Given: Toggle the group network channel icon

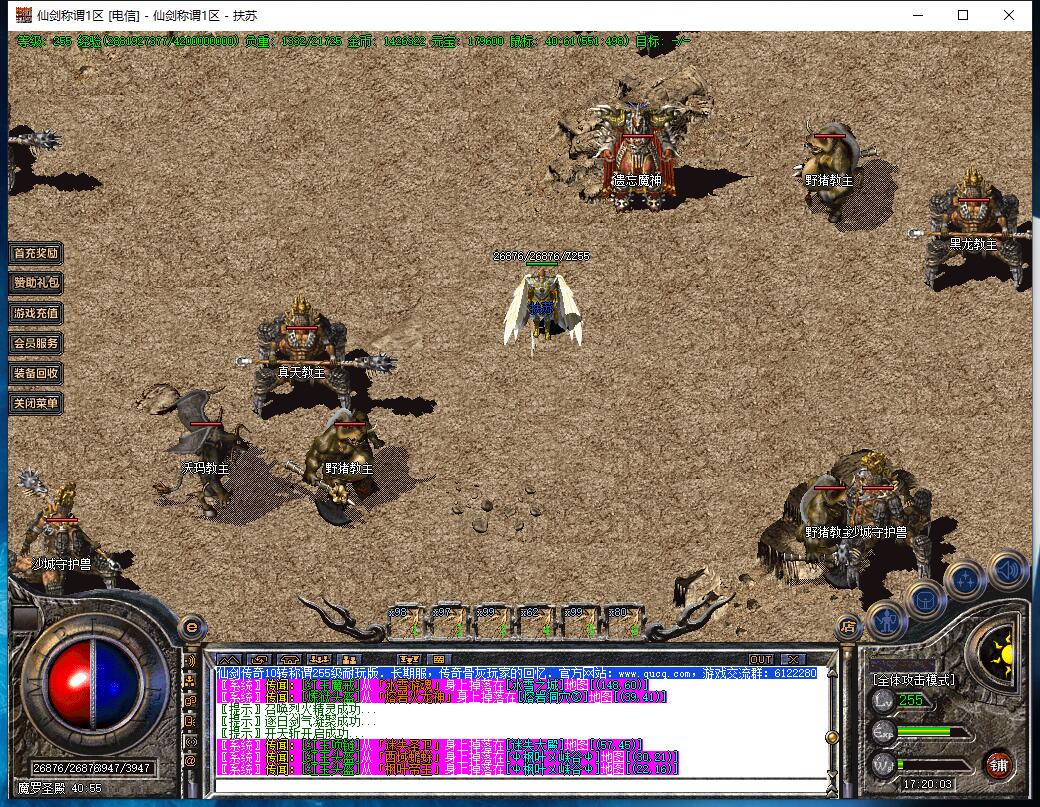Looking at the screenshot, I should [x=190, y=680].
